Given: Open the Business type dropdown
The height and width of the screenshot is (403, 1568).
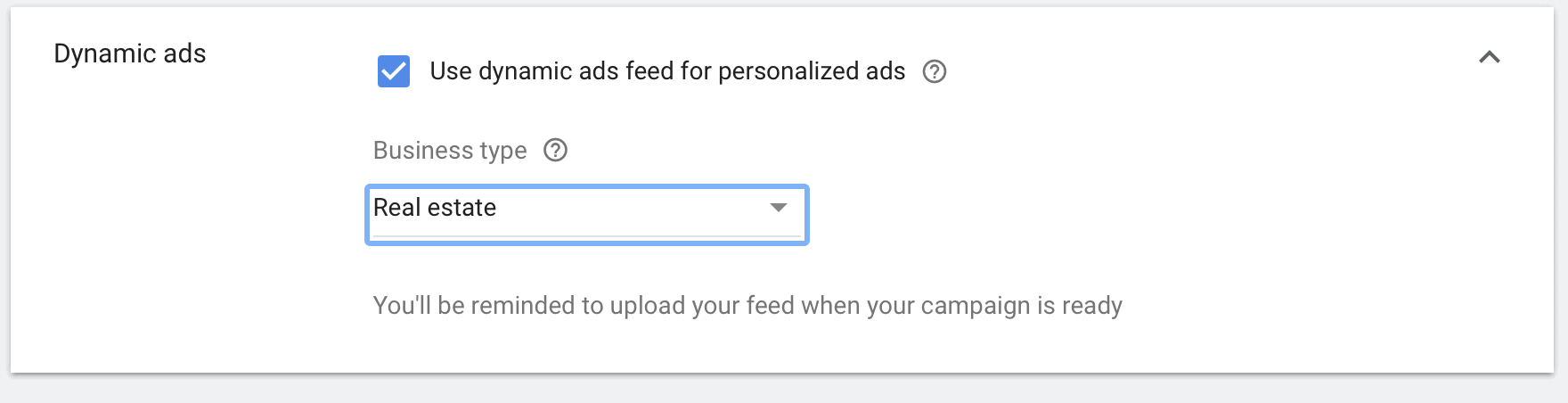Looking at the screenshot, I should point(587,214).
